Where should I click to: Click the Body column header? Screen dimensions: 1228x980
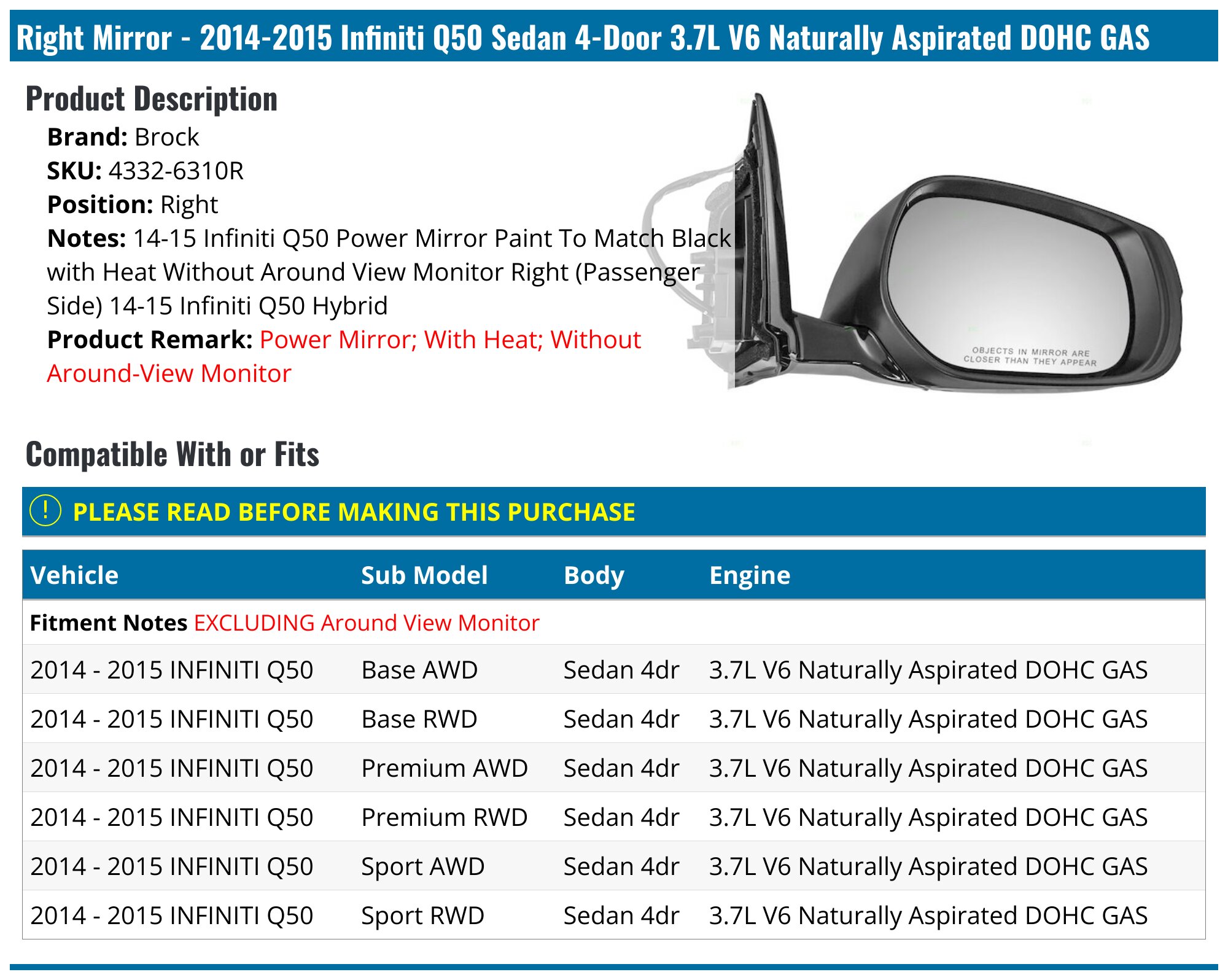594,576
